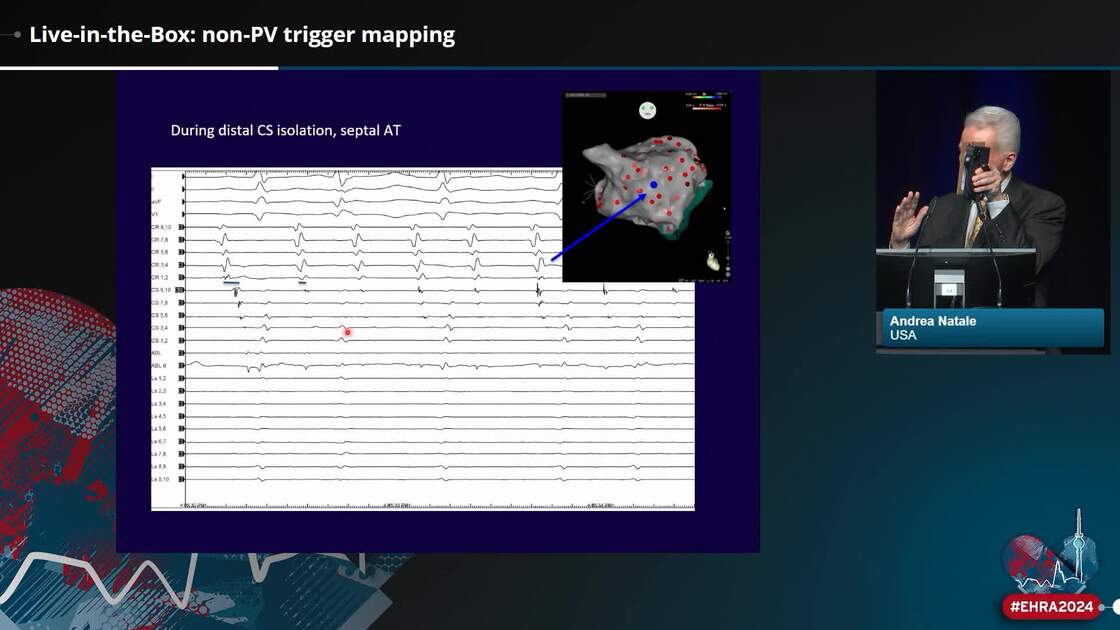Select the circled red annotation on the CS tracing
The height and width of the screenshot is (630, 1120).
pos(346,331)
